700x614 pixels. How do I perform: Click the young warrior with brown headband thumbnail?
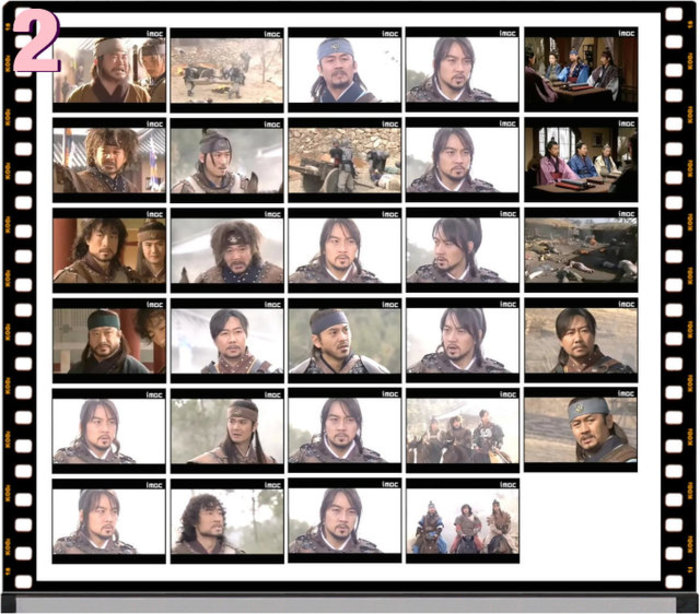point(227,431)
